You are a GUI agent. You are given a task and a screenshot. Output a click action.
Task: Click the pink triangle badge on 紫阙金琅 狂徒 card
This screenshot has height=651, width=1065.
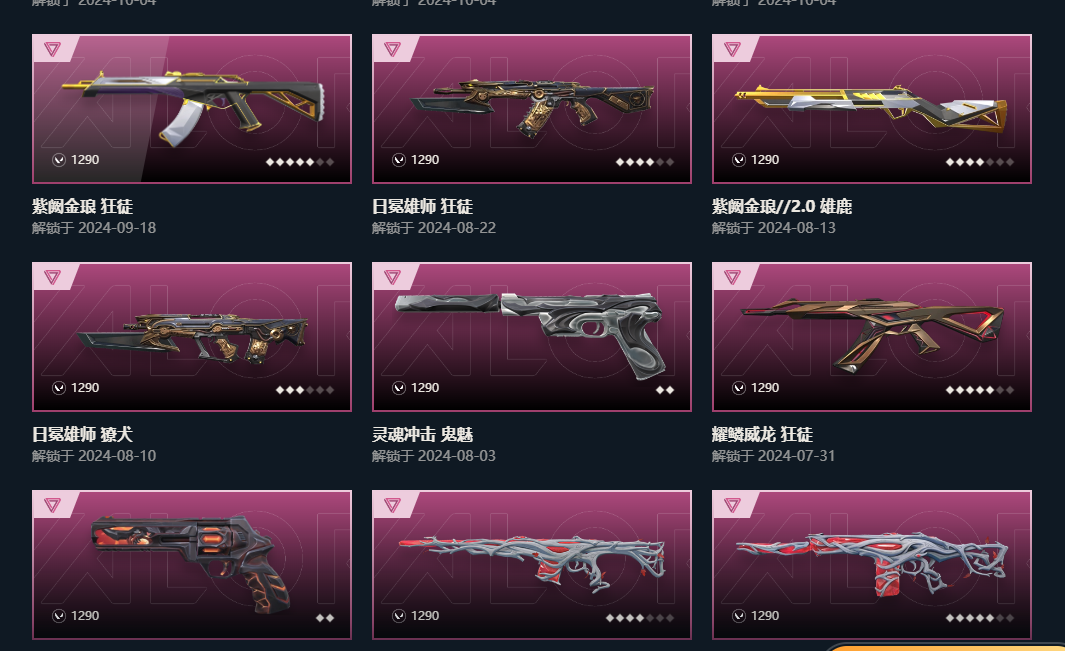coord(52,49)
